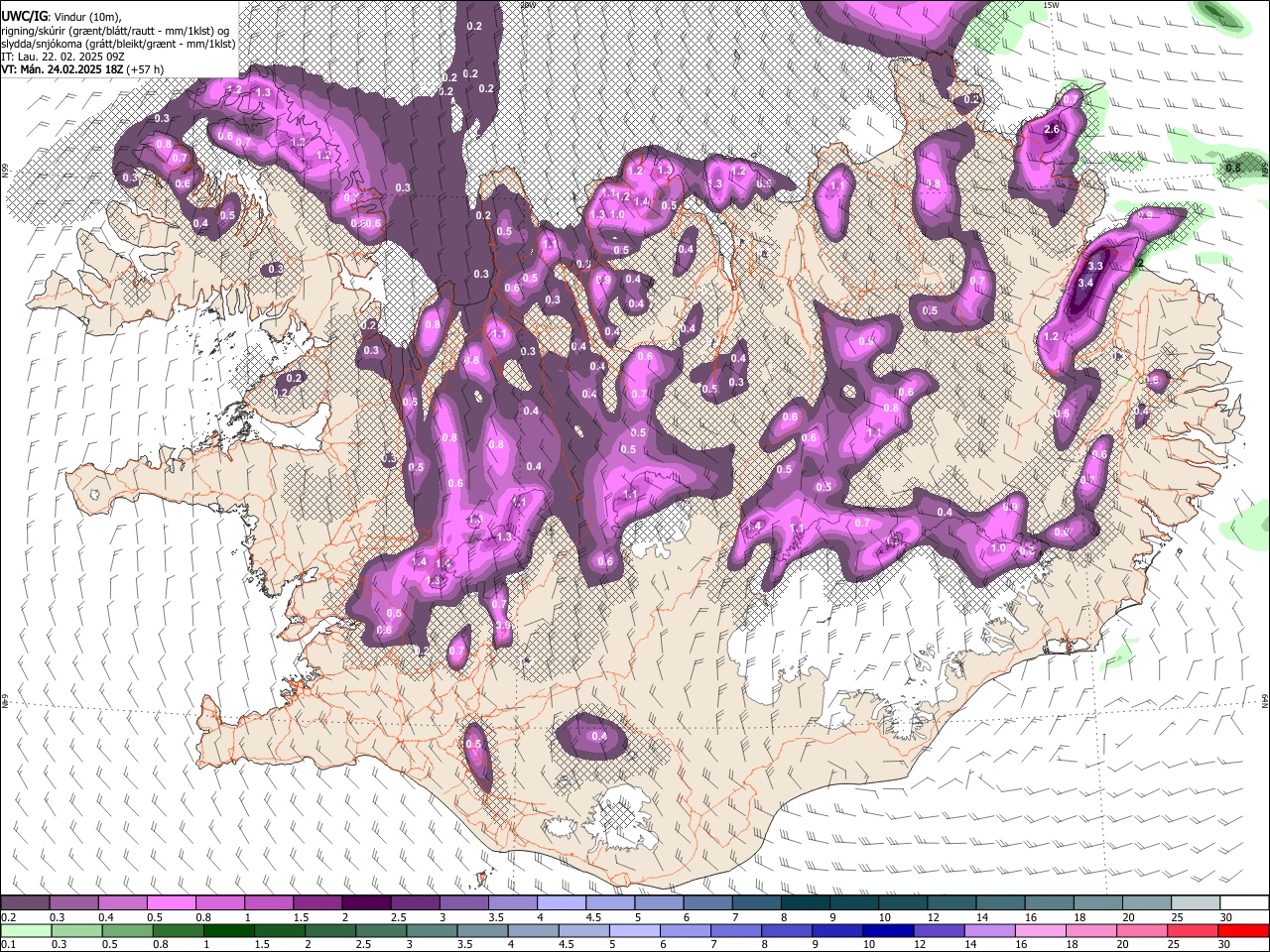Select the navy blue 10 swatch in rain scale

point(886,930)
